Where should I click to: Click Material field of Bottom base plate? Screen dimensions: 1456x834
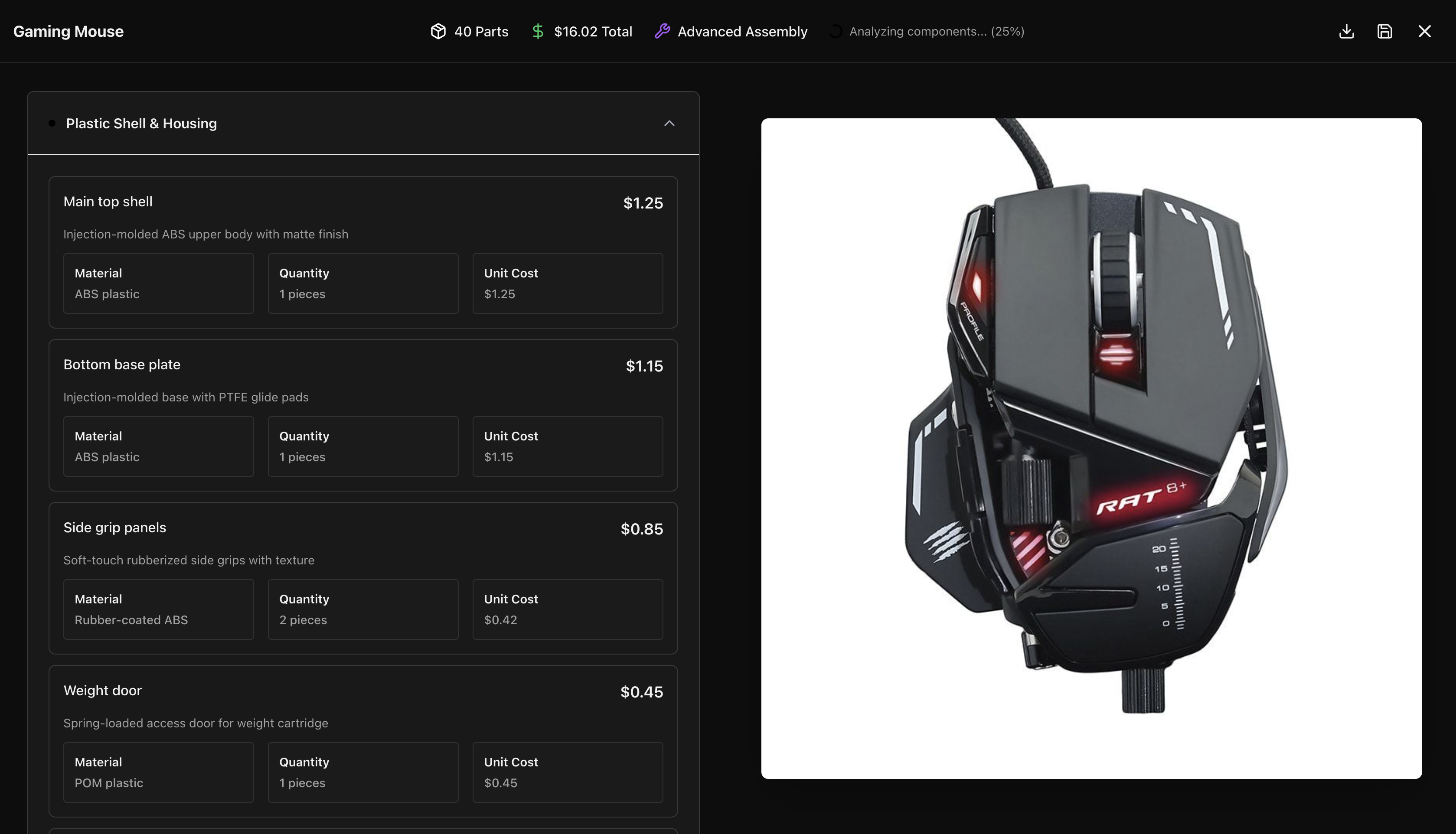[159, 446]
